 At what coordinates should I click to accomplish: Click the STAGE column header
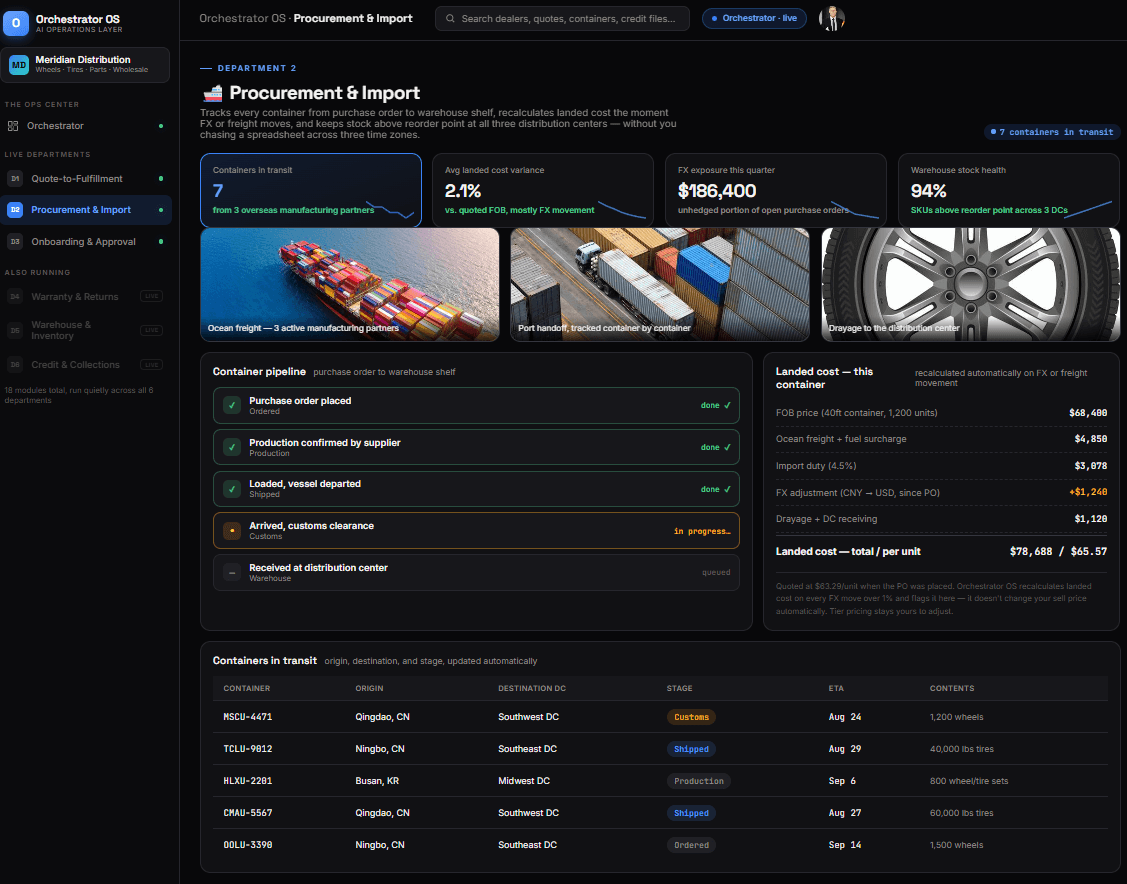[x=679, y=689]
